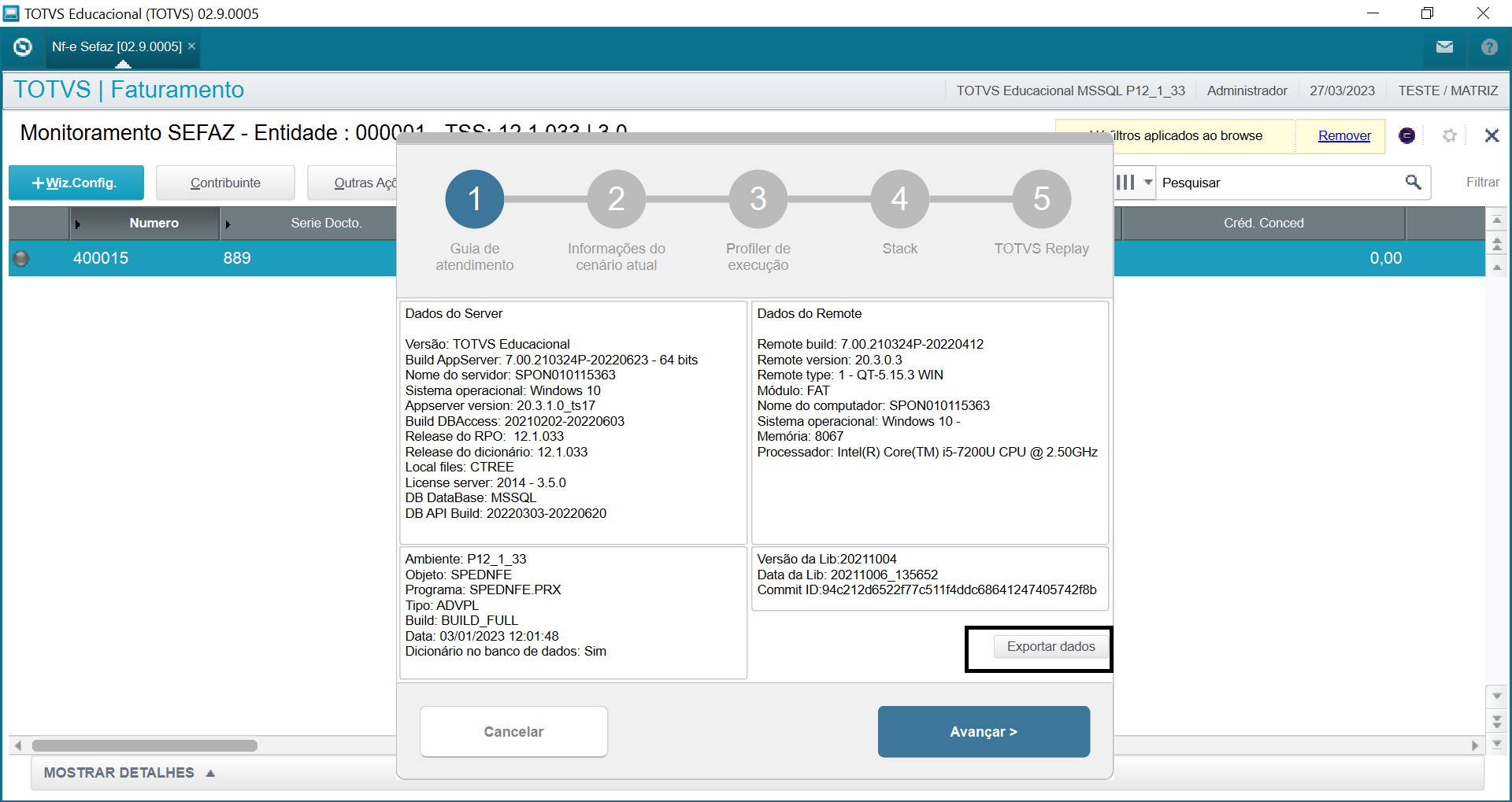Viewport: 1512px width, 802px height.
Task: Select the Stack wizard step circle
Action: tap(899, 198)
